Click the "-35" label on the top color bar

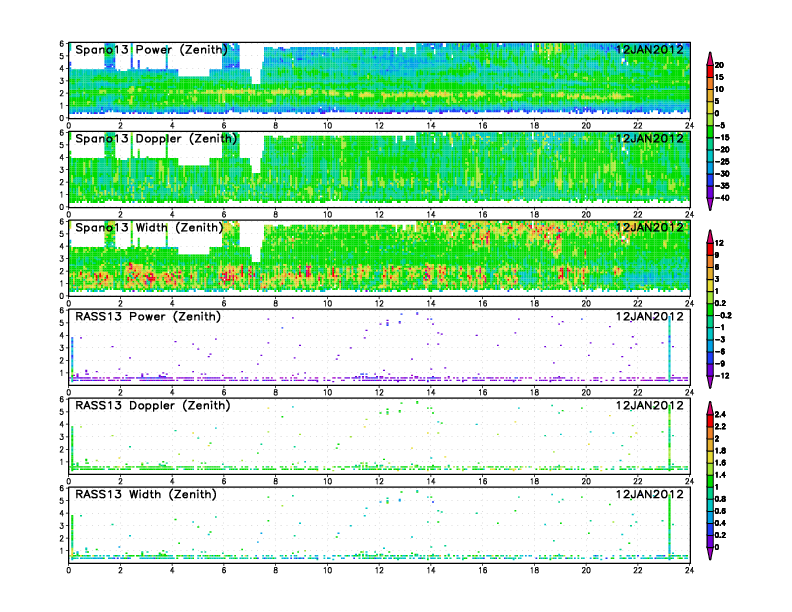click(722, 186)
